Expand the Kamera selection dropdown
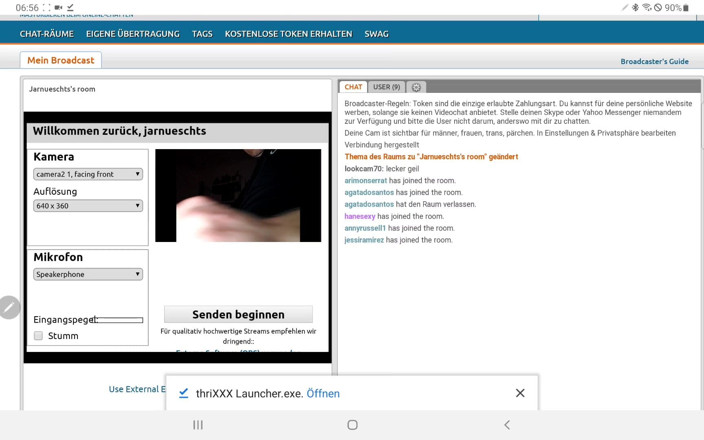 pyautogui.click(x=88, y=174)
